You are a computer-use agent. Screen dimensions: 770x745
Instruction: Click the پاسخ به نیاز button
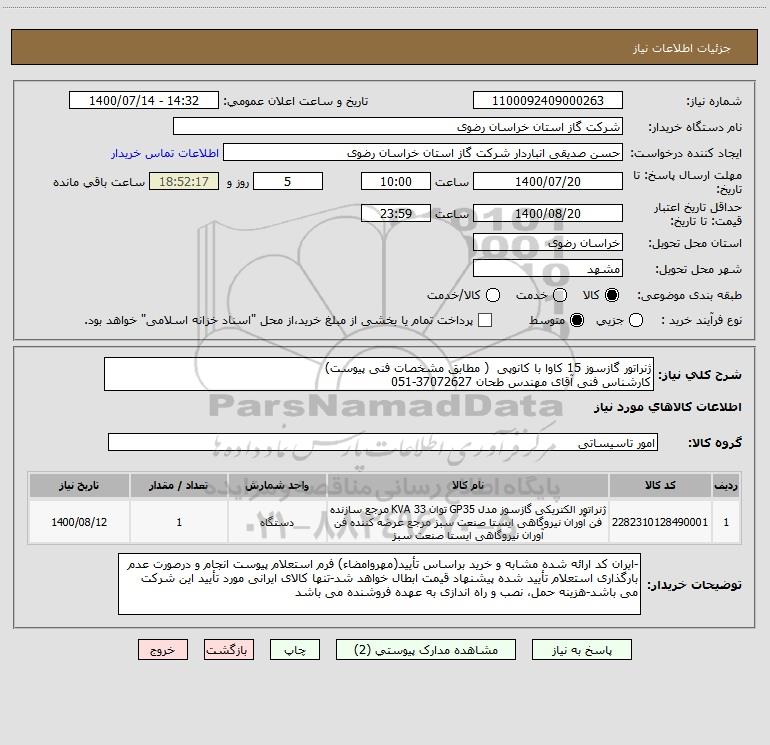point(581,650)
